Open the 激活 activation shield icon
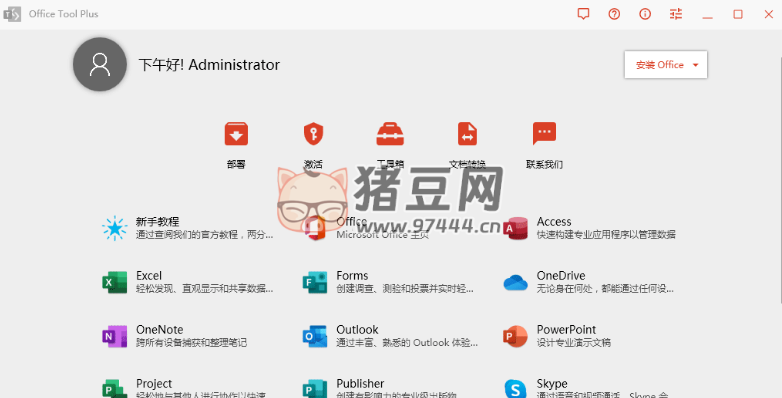This screenshot has height=398, width=782. (x=314, y=134)
